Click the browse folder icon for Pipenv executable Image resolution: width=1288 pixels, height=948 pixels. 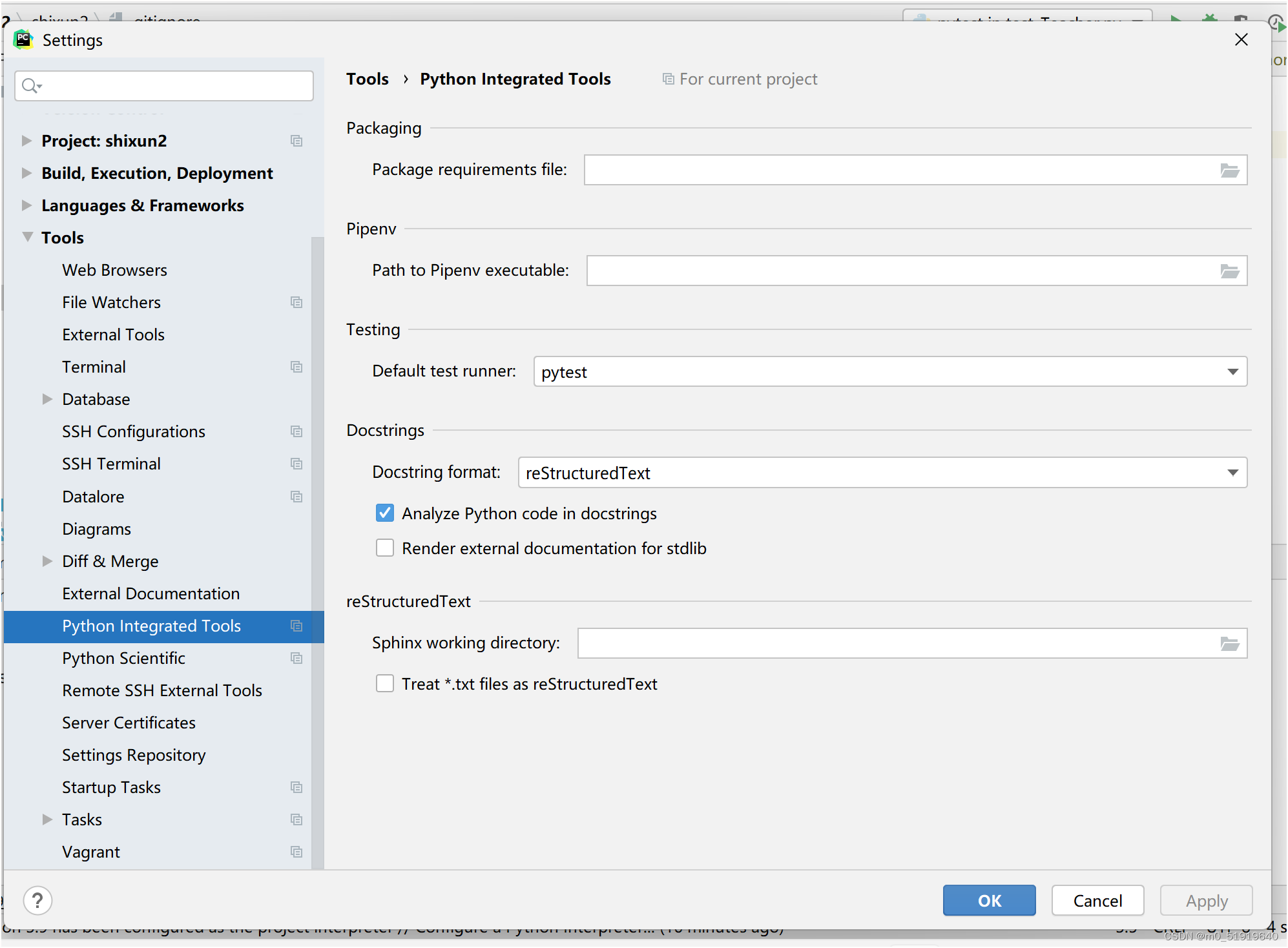click(x=1229, y=271)
